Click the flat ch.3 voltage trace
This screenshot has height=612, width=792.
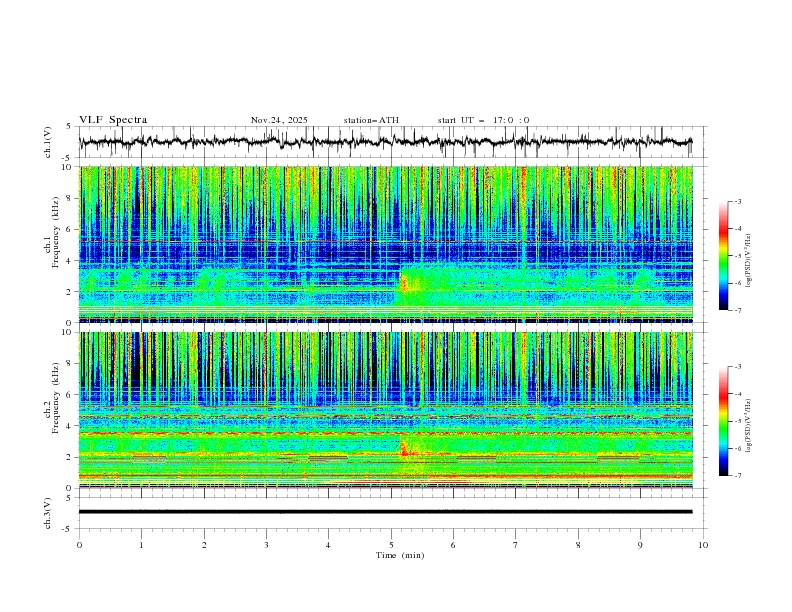pos(385,512)
